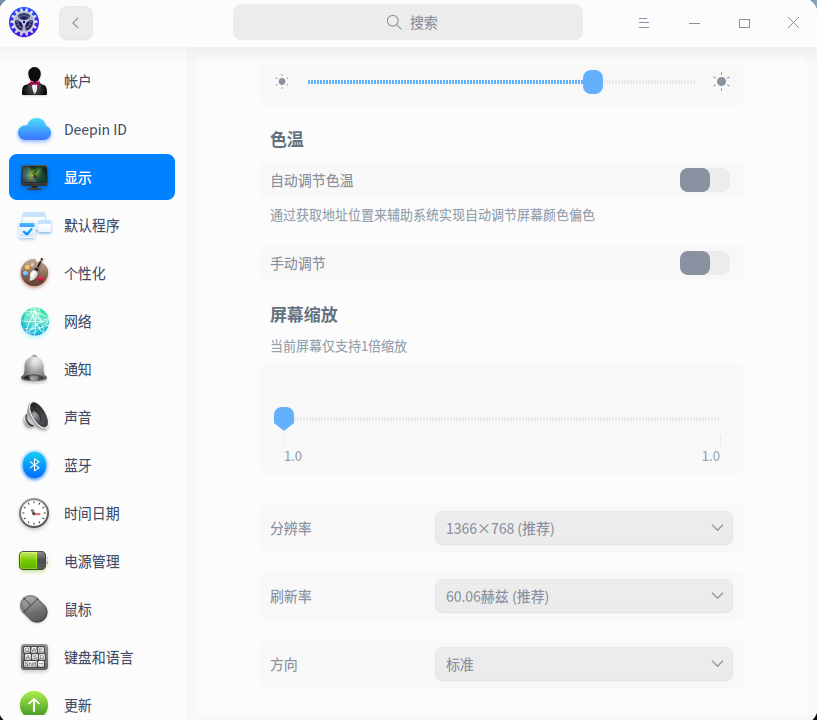This screenshot has height=720, width=817.
Task: Click the 默认程序 windows icon
Action: [34, 225]
